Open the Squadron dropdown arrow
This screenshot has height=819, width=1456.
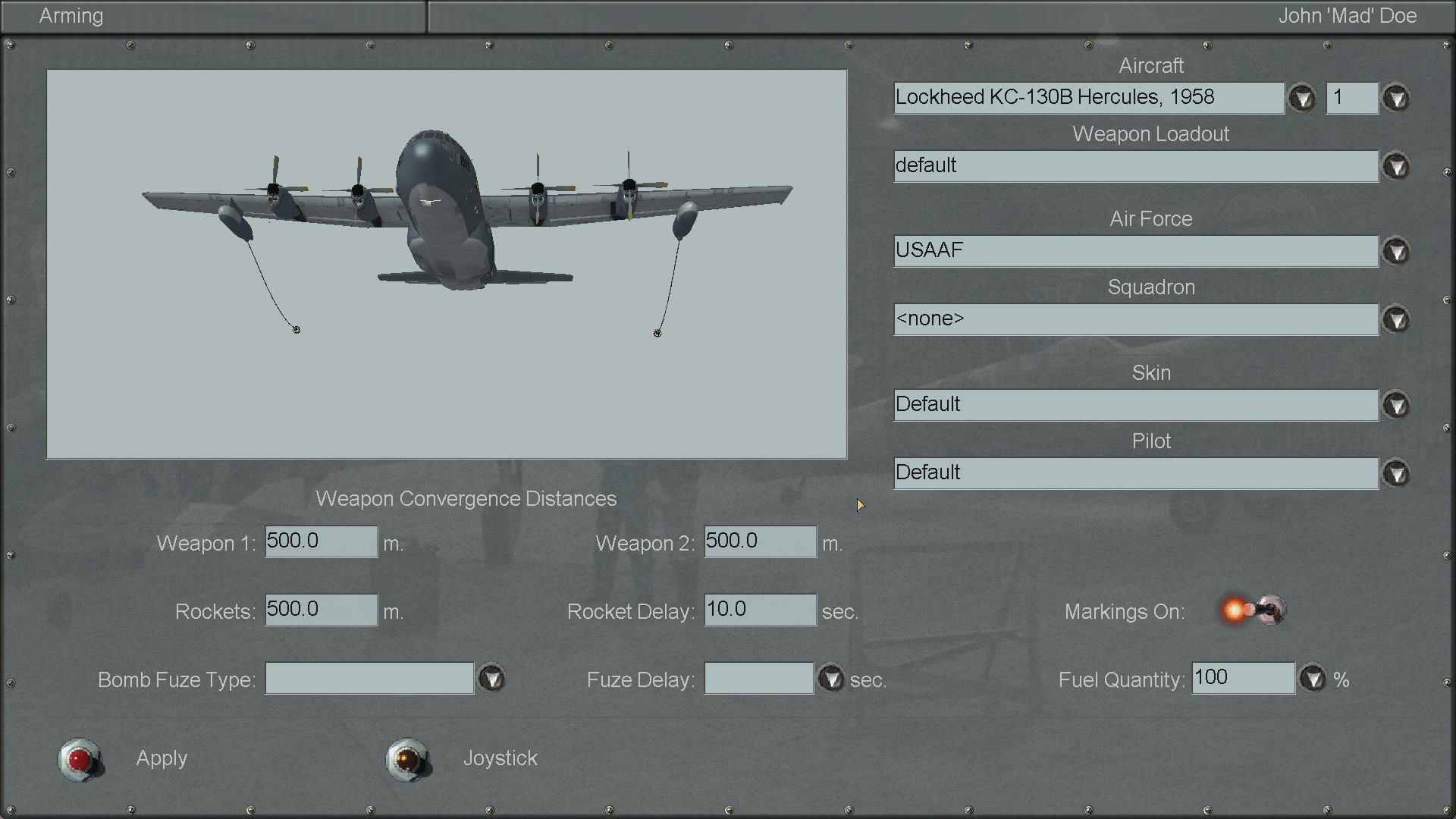point(1396,320)
